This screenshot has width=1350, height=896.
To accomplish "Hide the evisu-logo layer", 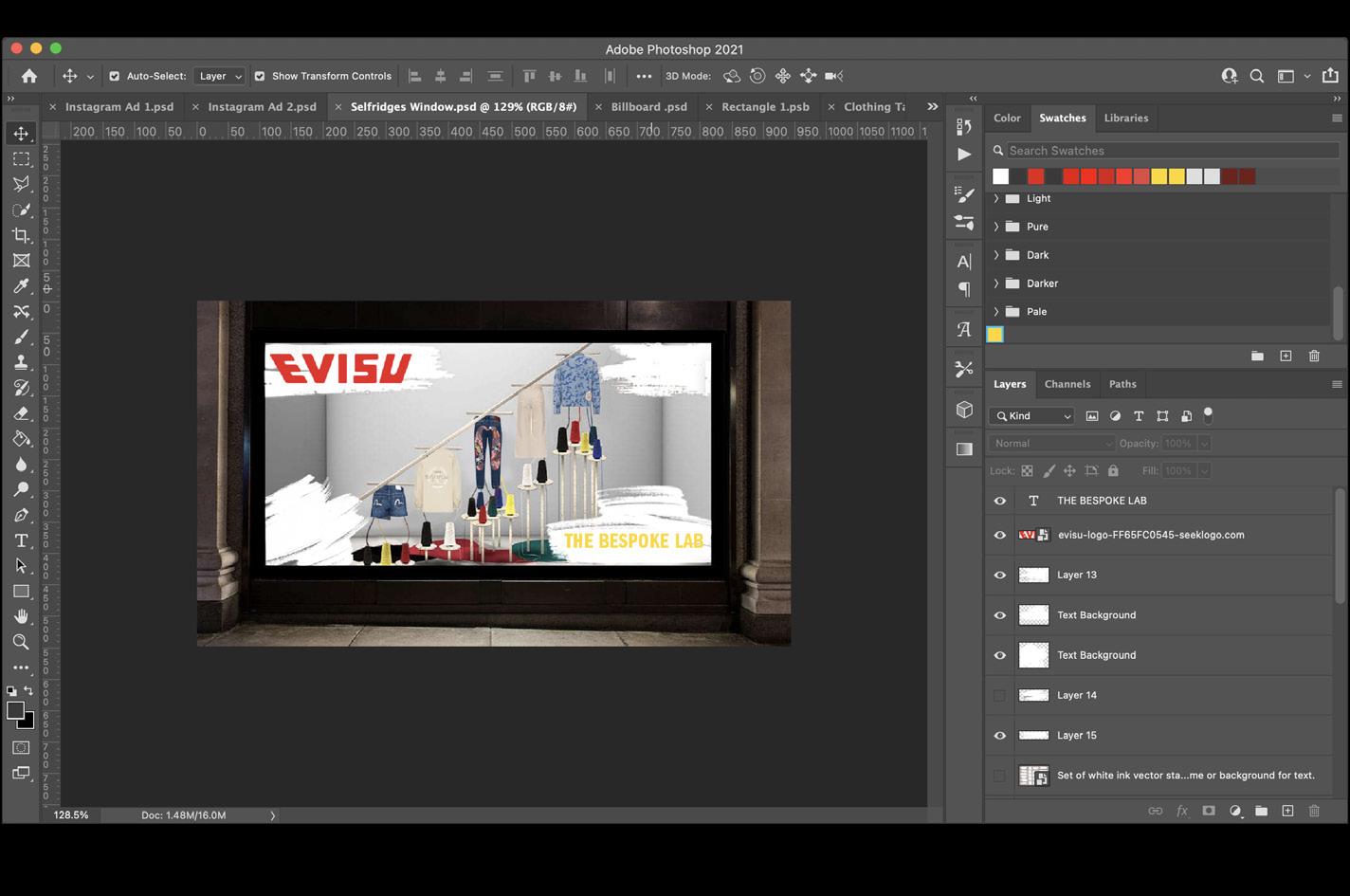I will pyautogui.click(x=999, y=535).
